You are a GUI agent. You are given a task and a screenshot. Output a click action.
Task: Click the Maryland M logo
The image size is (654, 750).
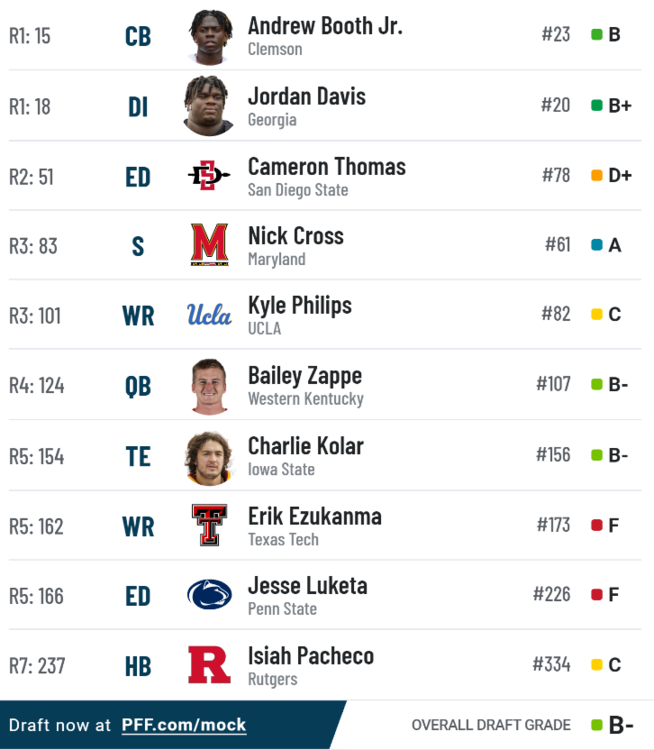pos(209,245)
